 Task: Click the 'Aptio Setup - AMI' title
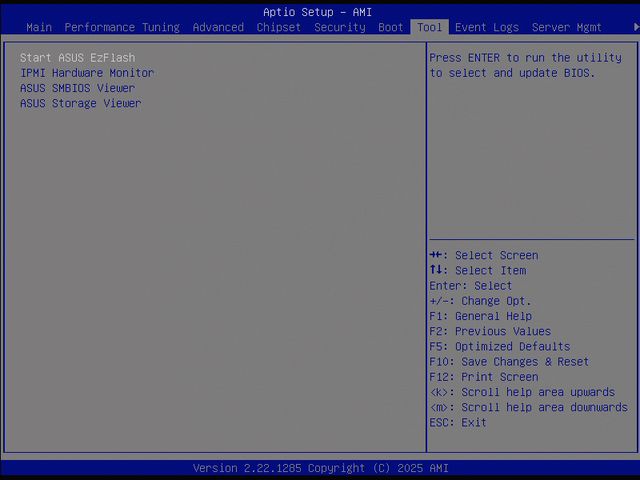click(x=317, y=12)
